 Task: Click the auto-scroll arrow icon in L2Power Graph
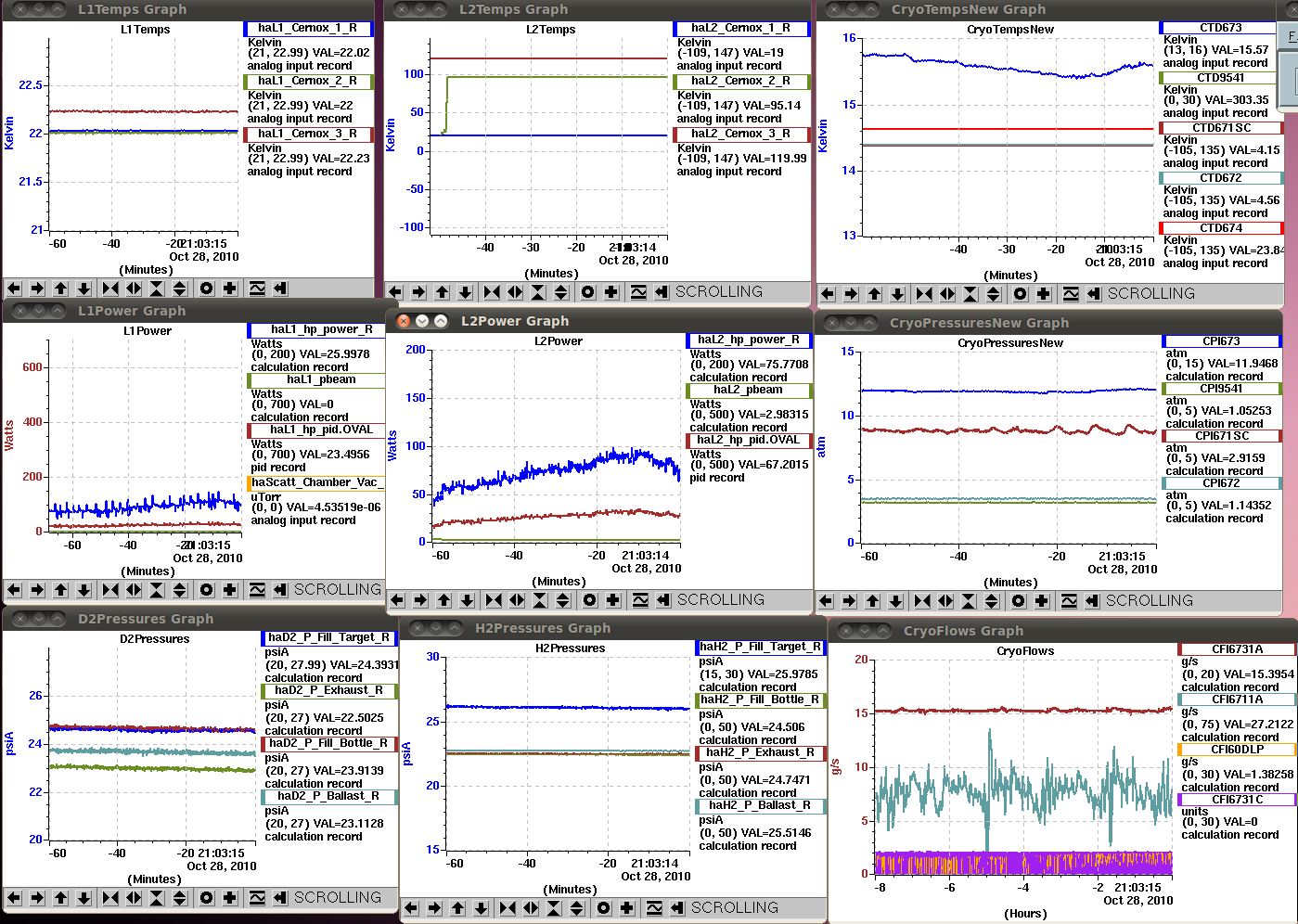coord(663,600)
